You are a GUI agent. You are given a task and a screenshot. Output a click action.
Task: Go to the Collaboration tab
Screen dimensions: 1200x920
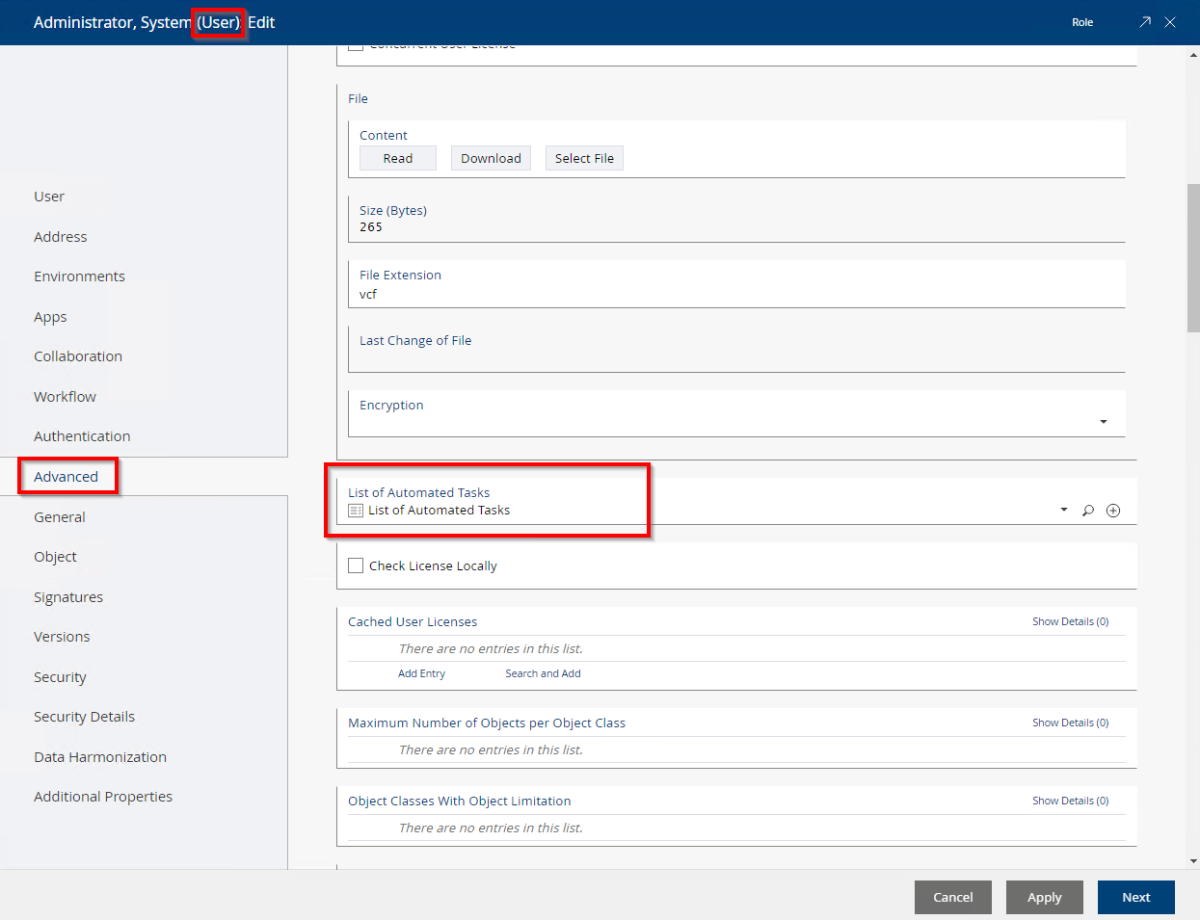click(x=78, y=357)
